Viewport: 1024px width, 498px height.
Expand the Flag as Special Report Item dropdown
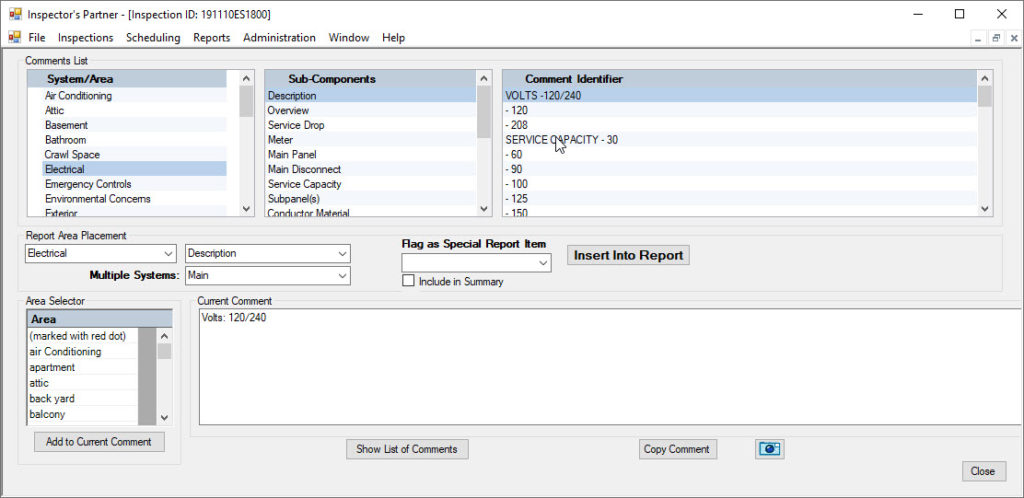542,262
